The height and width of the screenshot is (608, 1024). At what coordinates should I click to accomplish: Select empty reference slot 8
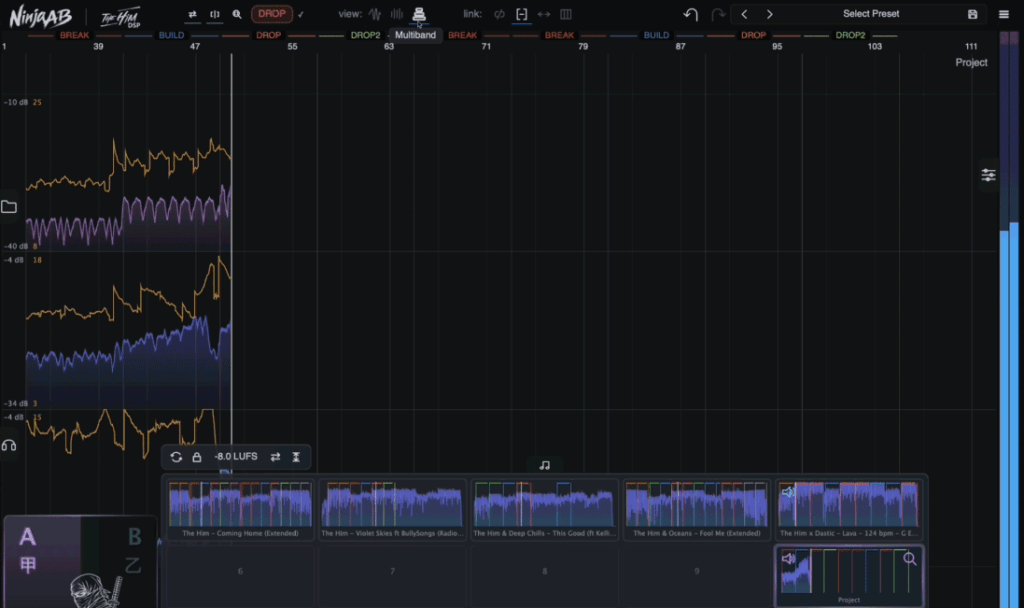point(544,571)
